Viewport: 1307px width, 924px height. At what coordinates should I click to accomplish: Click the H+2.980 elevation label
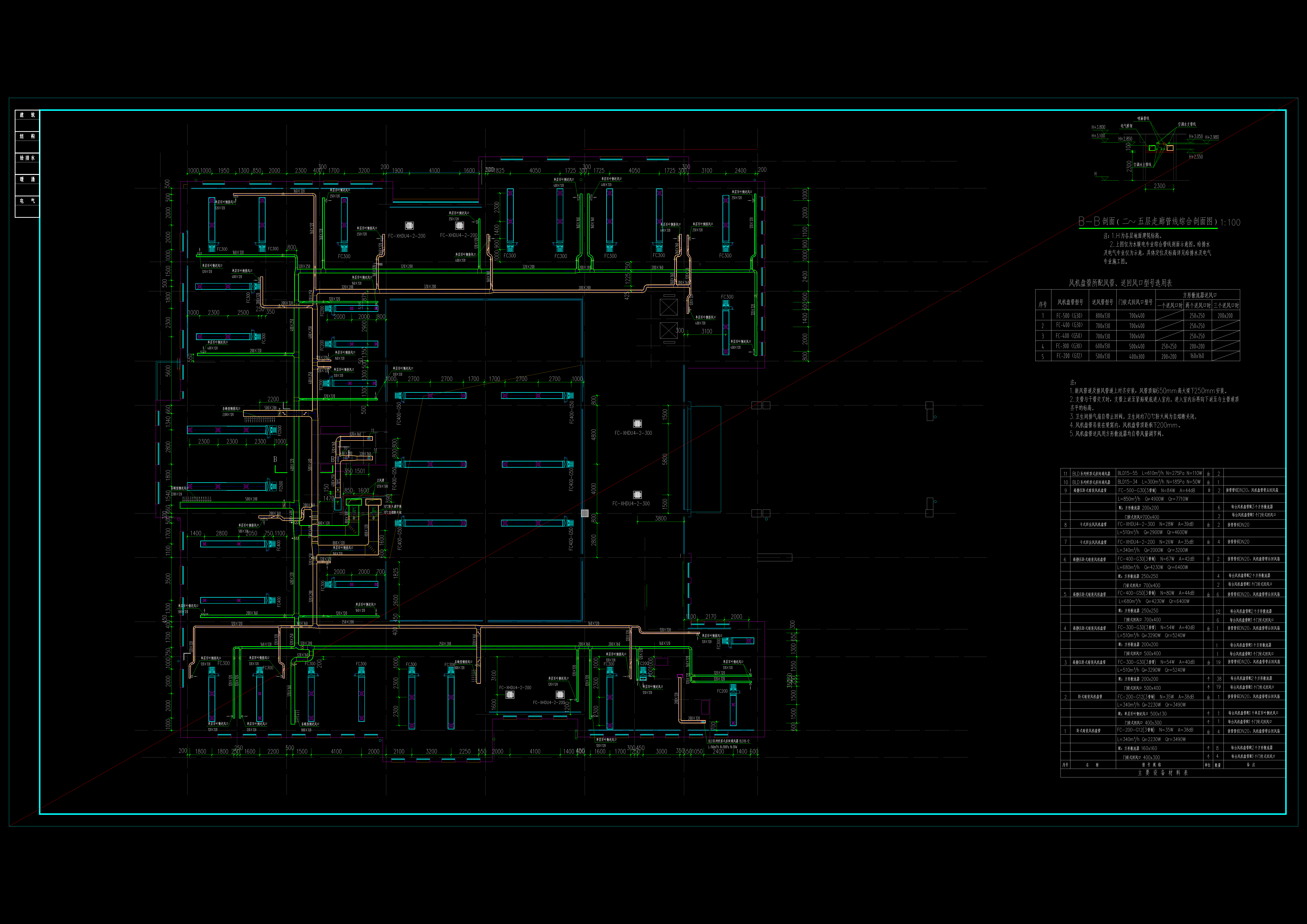click(x=1212, y=137)
